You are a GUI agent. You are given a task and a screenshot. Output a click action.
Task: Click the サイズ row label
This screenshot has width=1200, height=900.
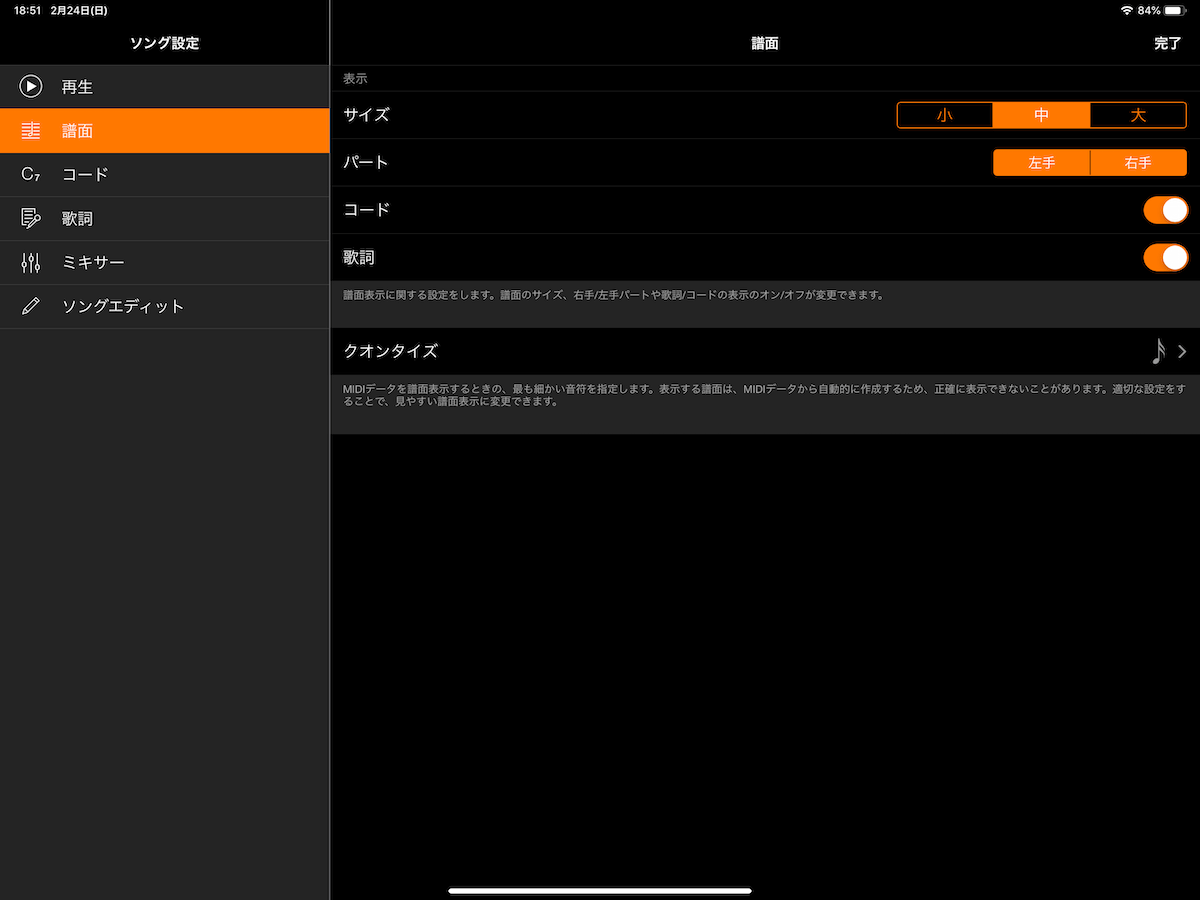pos(366,115)
